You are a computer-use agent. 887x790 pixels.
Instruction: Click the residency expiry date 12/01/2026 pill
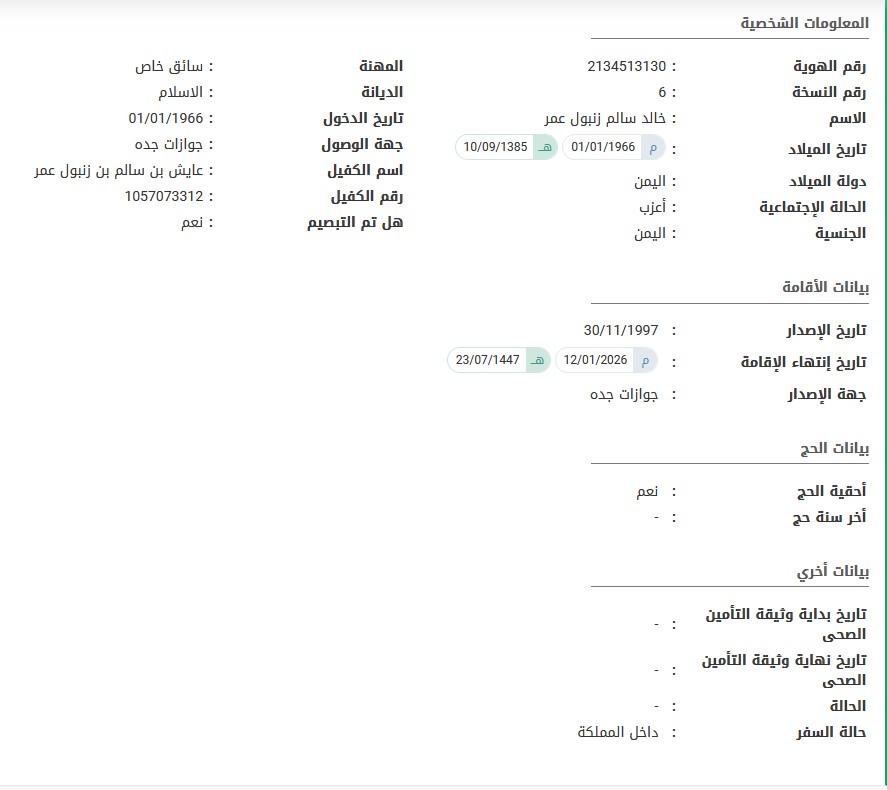pos(595,360)
